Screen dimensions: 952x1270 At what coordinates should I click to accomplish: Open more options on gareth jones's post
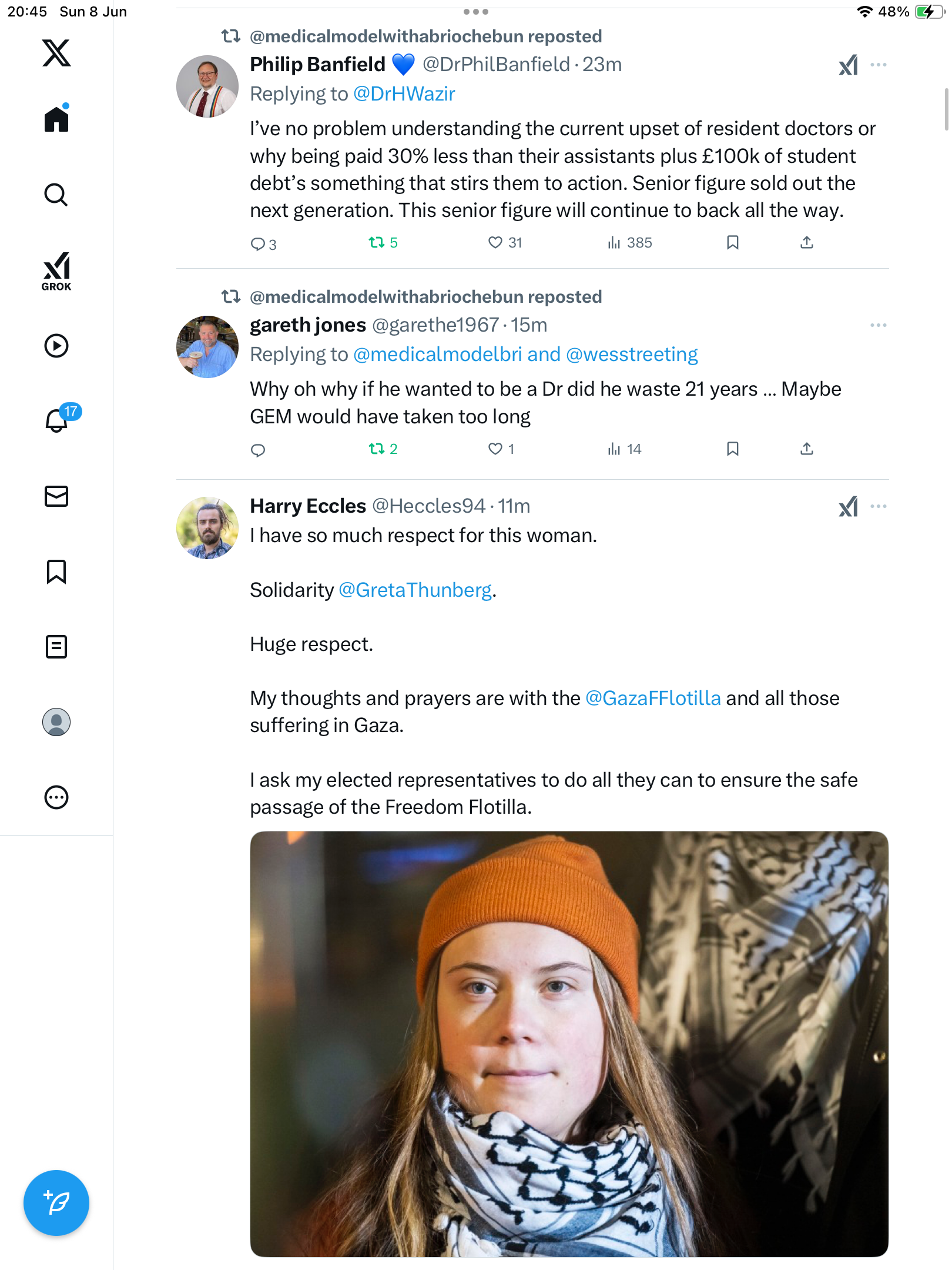pyautogui.click(x=878, y=325)
